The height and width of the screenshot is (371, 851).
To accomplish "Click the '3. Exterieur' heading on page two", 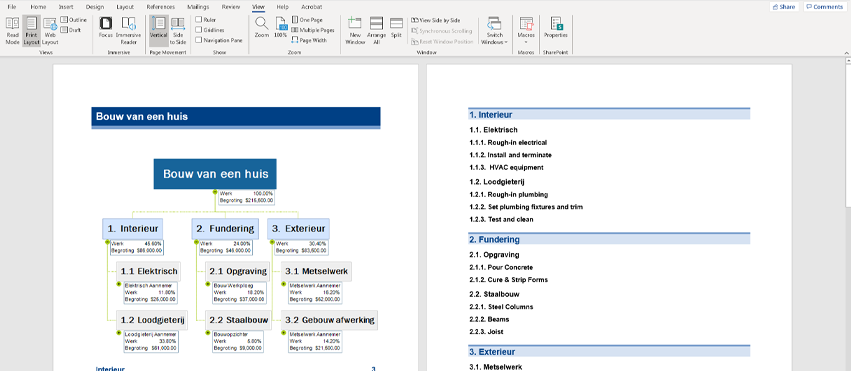I will point(609,351).
